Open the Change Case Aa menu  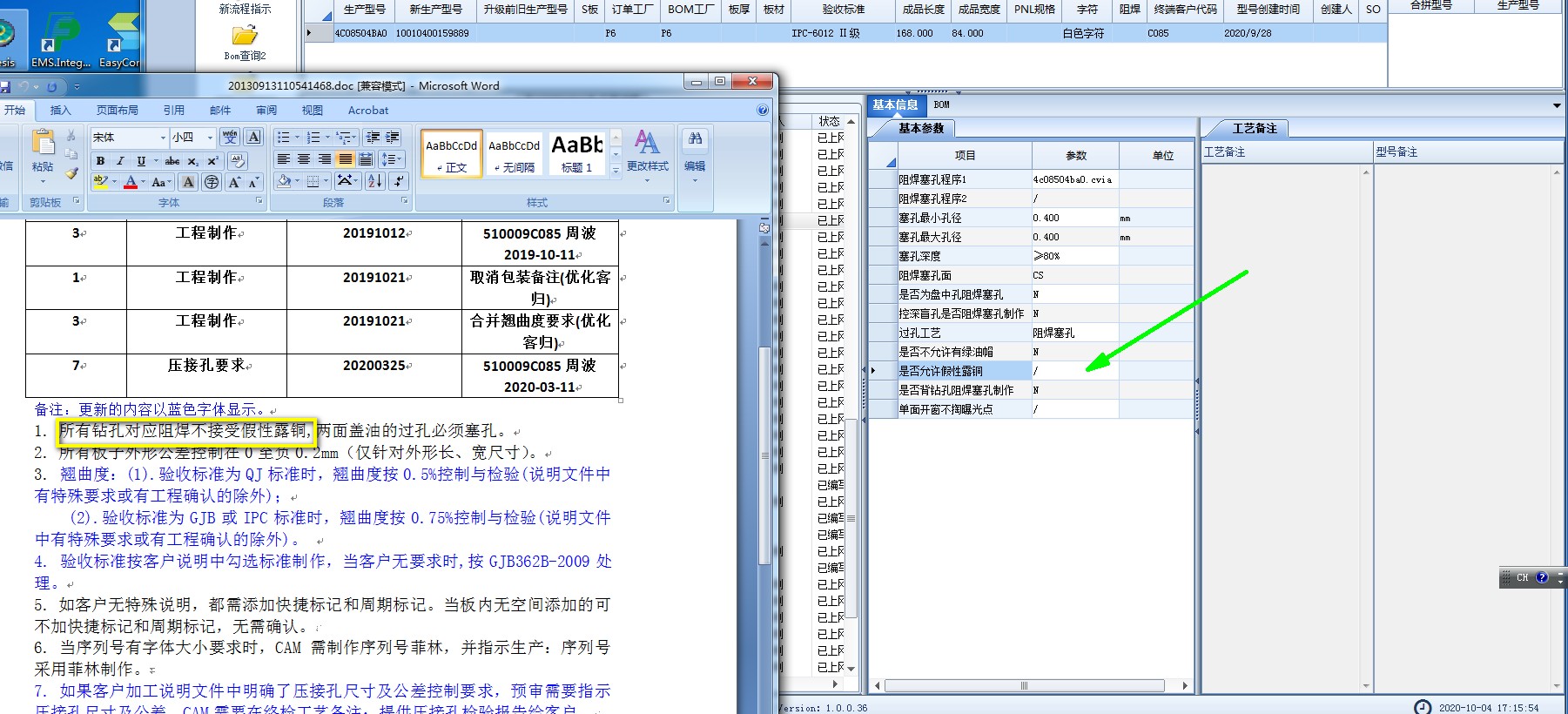point(160,182)
